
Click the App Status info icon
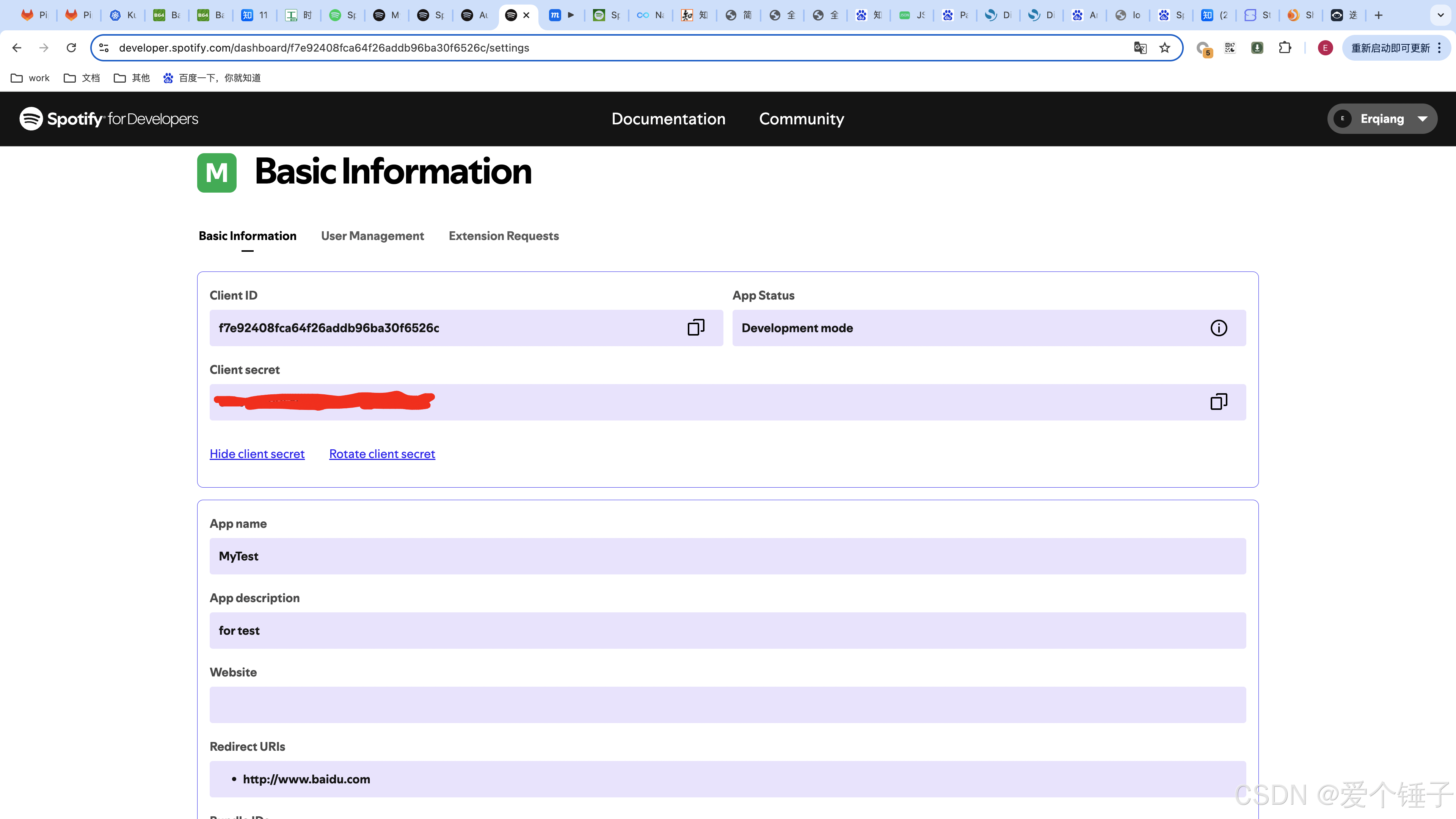coord(1218,328)
